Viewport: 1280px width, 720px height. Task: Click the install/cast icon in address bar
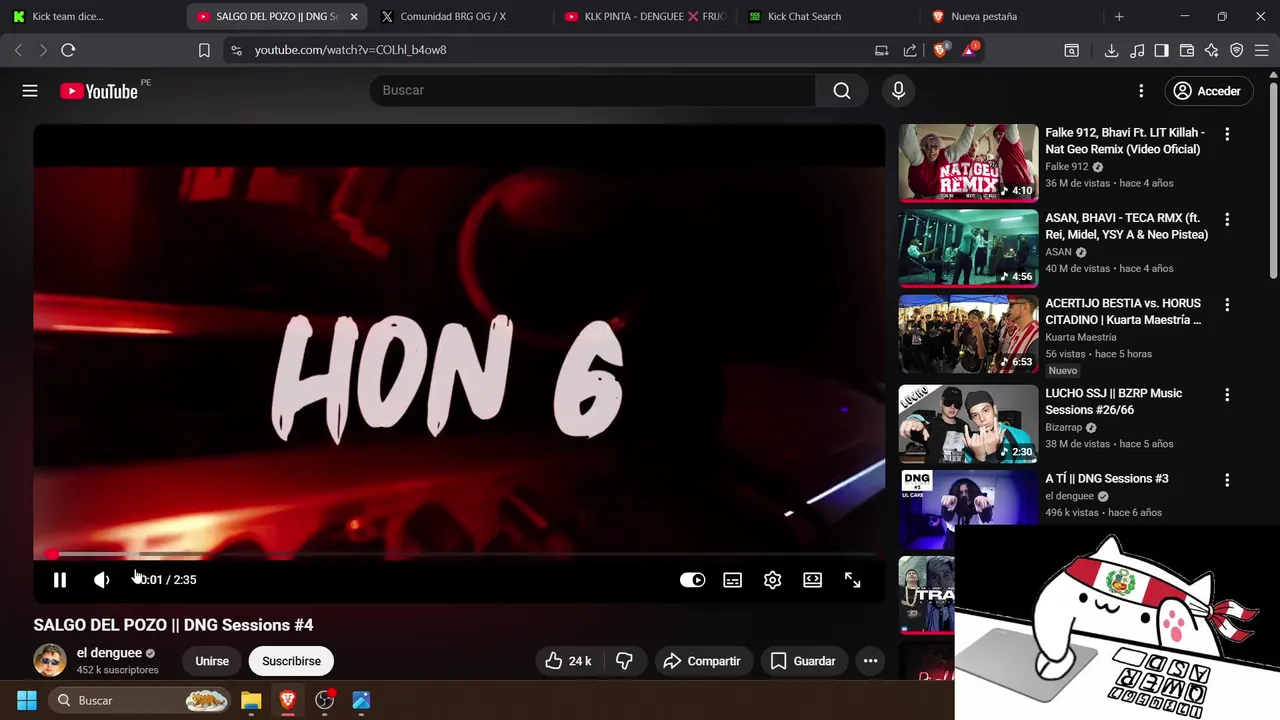(881, 50)
